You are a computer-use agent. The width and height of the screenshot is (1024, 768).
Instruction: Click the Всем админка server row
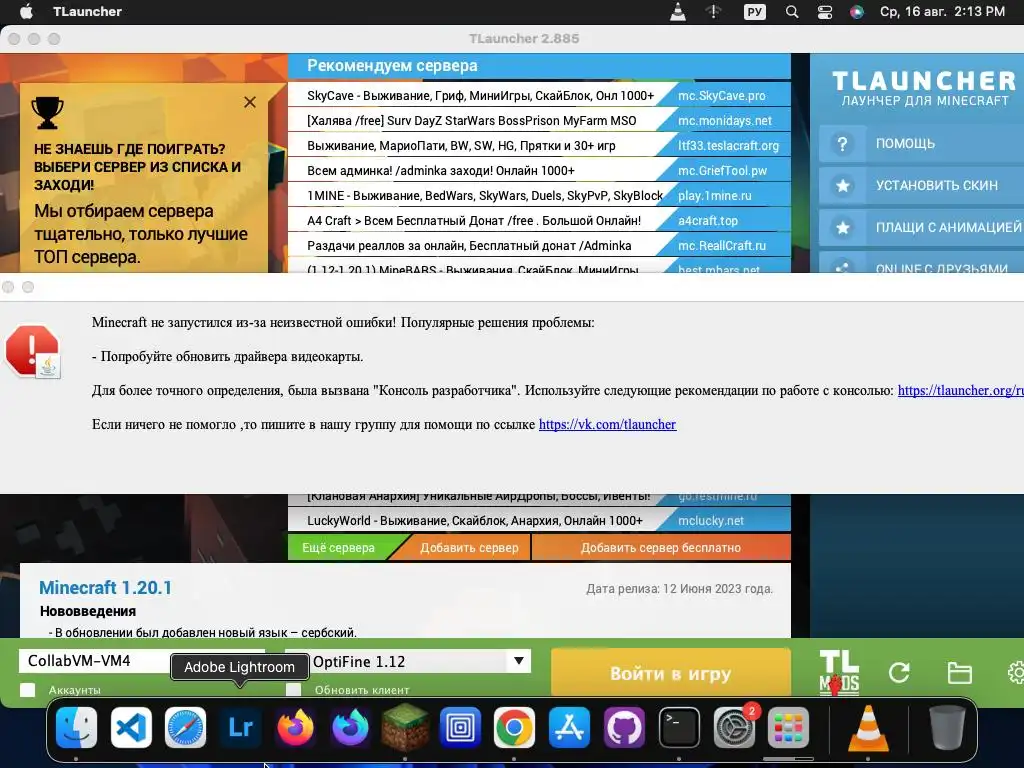(441, 170)
